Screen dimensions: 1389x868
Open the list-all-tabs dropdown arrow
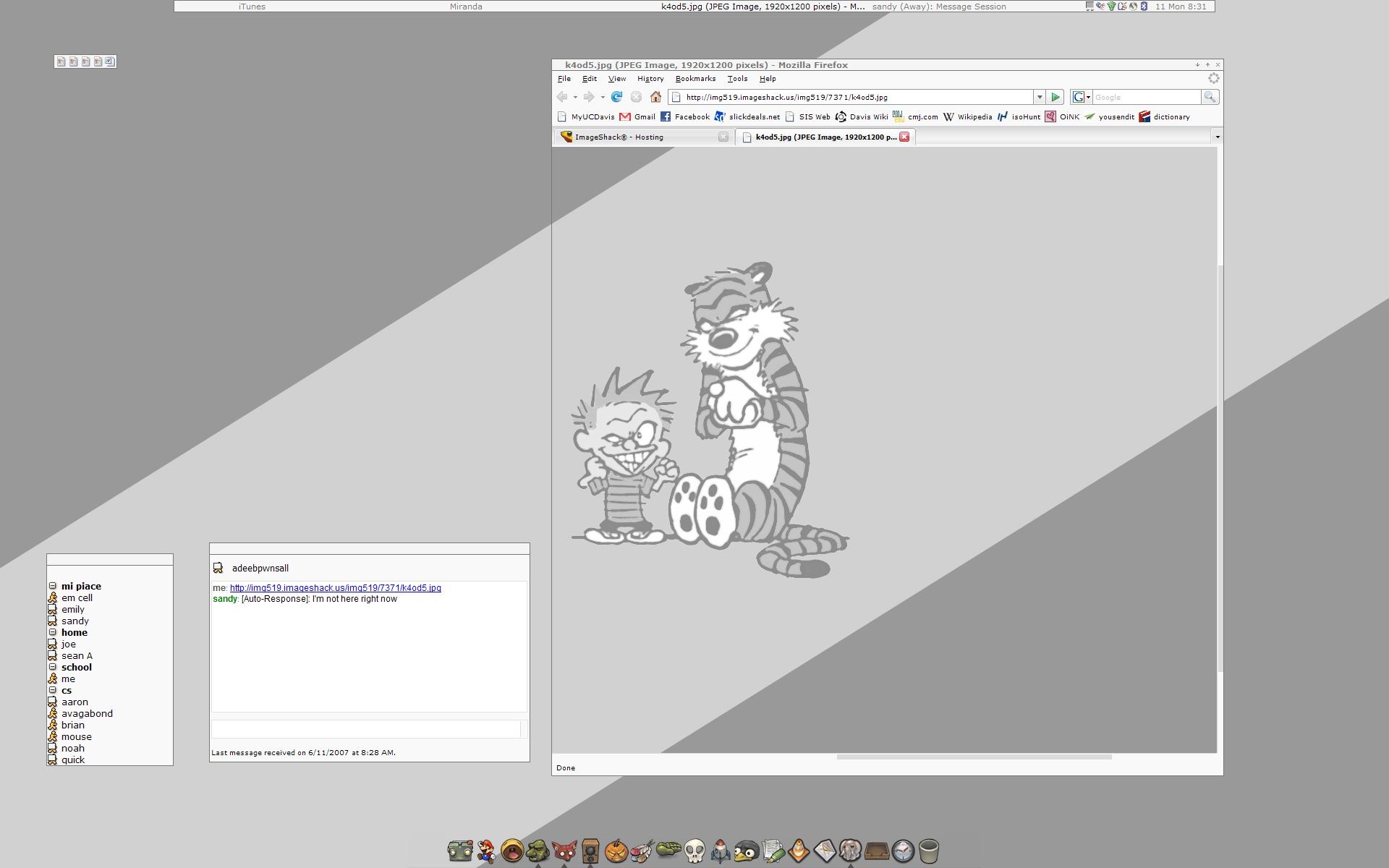(x=1218, y=137)
